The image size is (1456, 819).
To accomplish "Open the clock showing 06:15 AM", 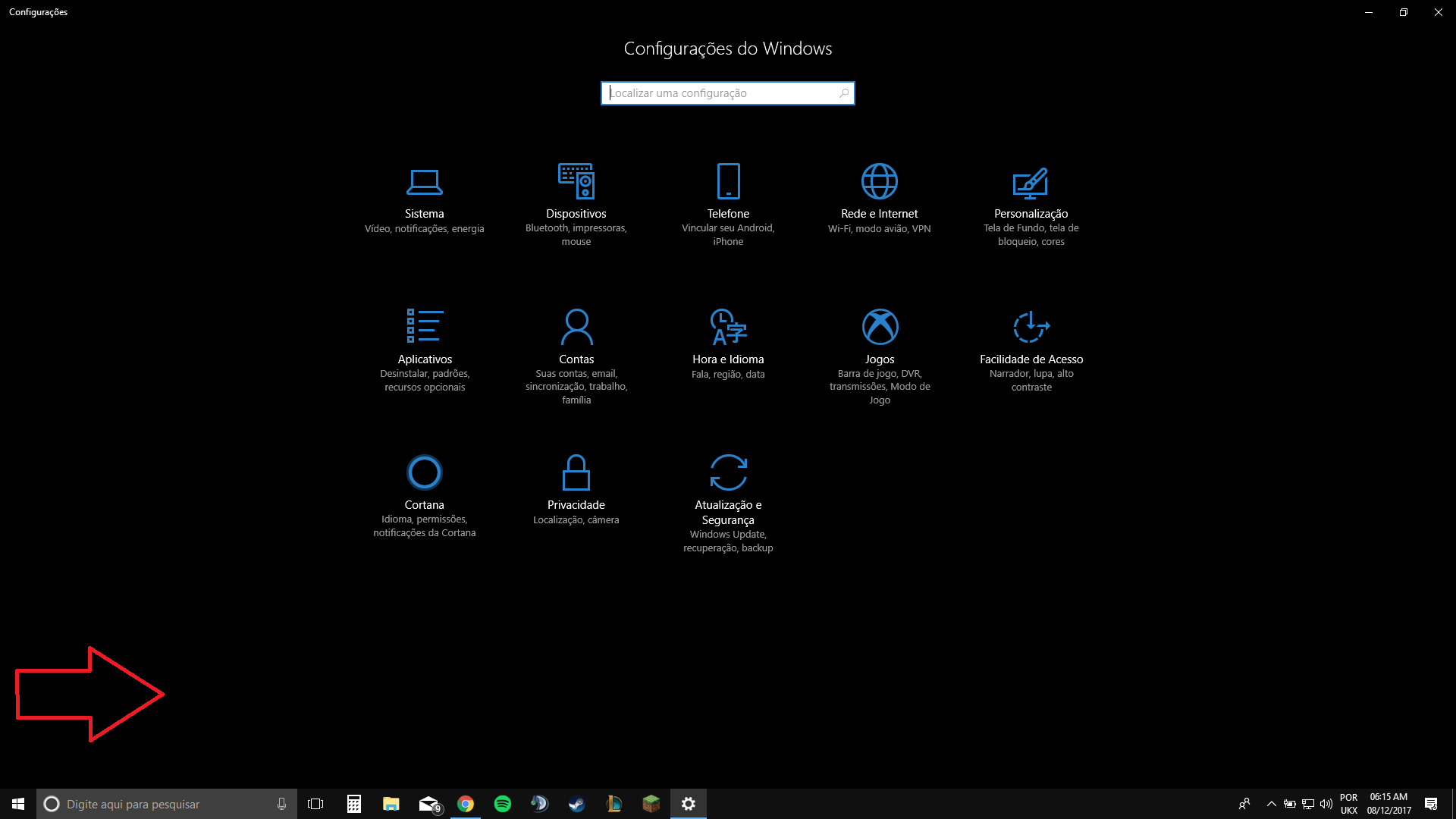I will (1389, 804).
